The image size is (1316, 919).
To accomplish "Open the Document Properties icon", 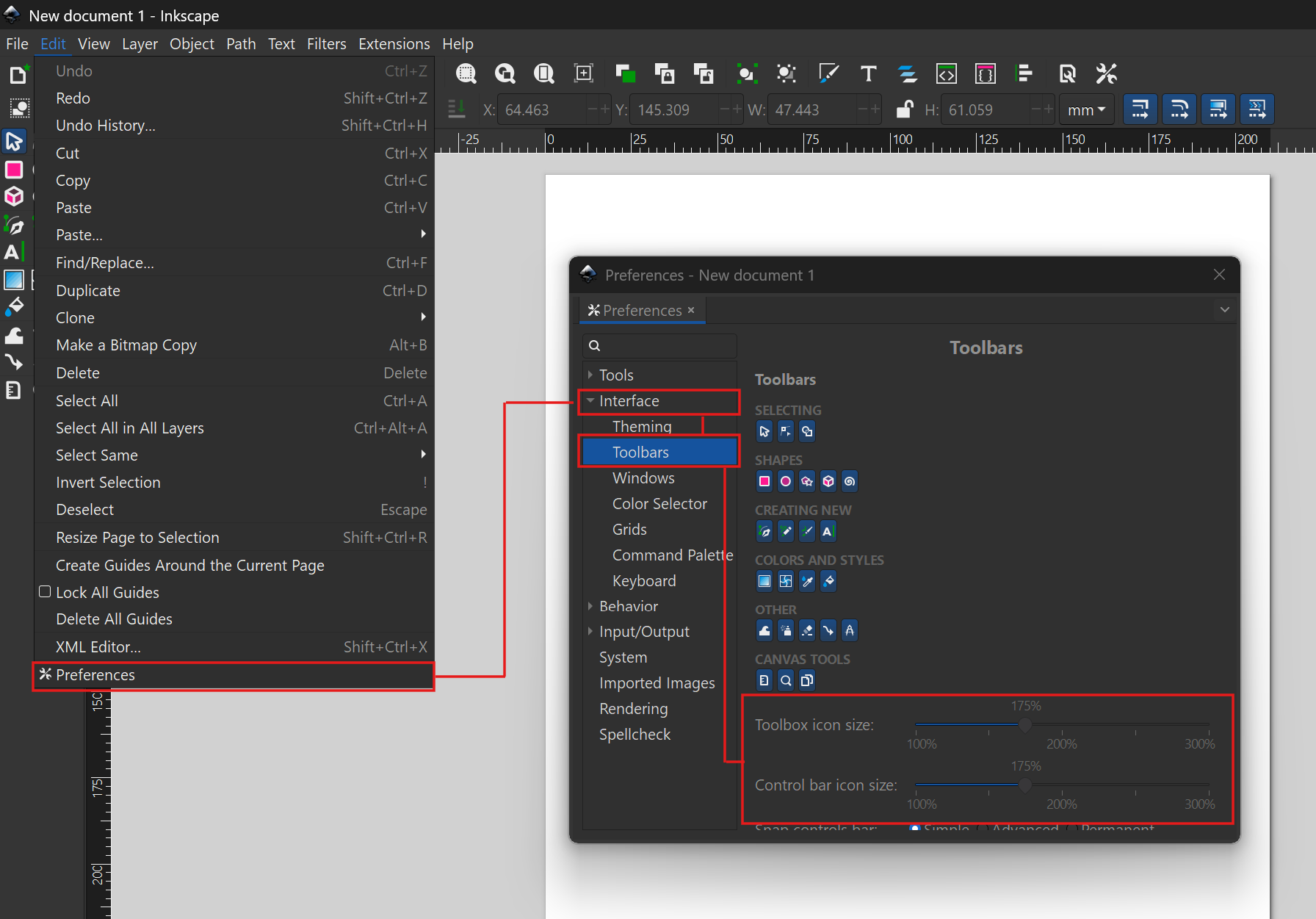I will click(1067, 73).
